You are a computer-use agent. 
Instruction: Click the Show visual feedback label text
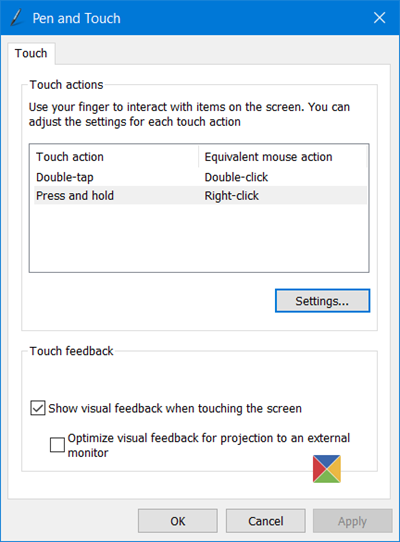(x=175, y=408)
